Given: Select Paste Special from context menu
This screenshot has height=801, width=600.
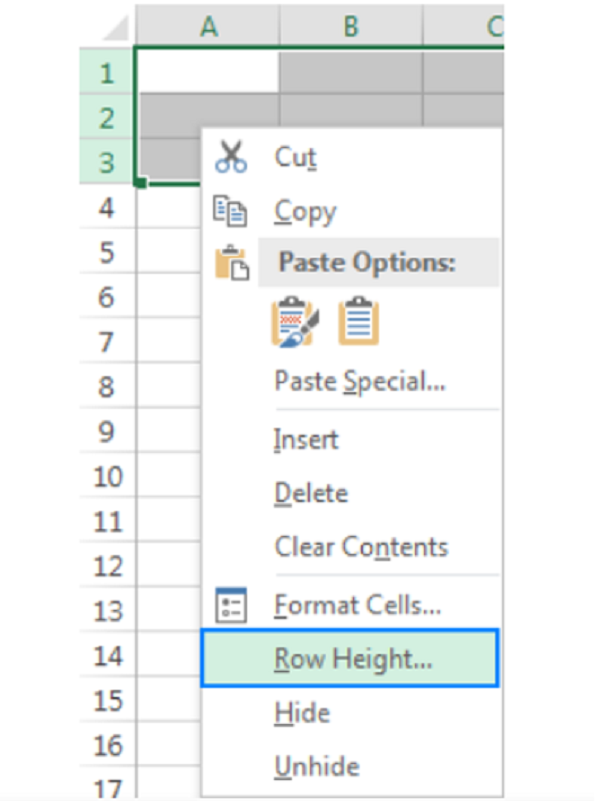Looking at the screenshot, I should (359, 380).
